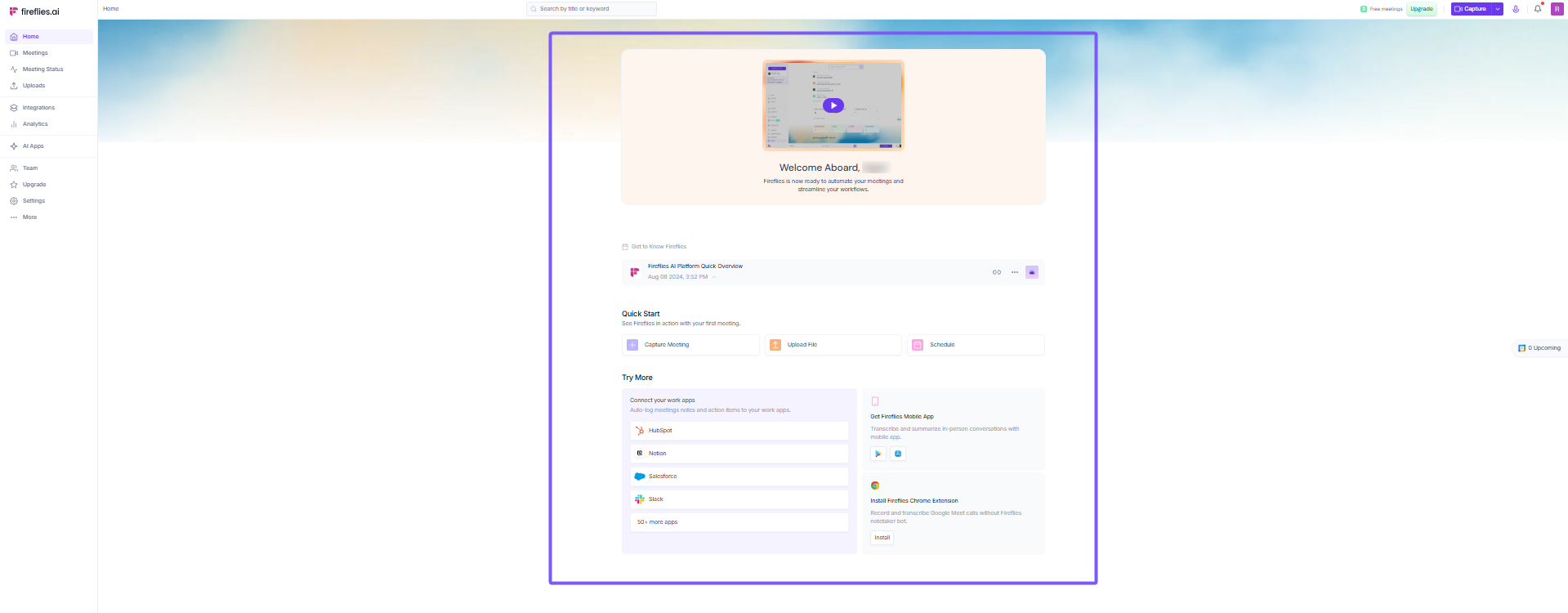Click the Try More heading
The image size is (1568, 613).
(x=637, y=378)
